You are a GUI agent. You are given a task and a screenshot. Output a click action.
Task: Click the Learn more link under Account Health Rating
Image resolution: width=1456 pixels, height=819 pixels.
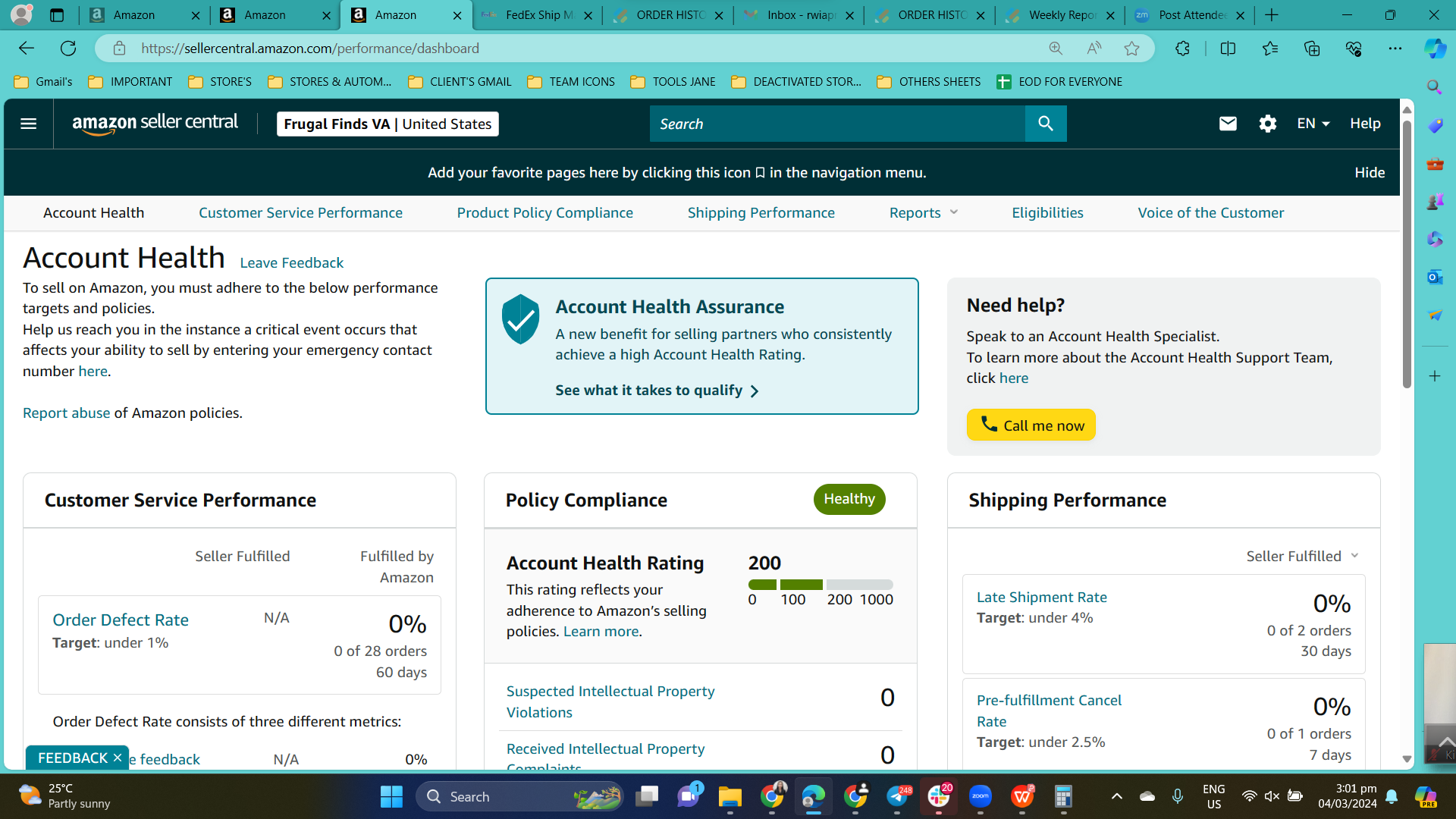pyautogui.click(x=601, y=632)
